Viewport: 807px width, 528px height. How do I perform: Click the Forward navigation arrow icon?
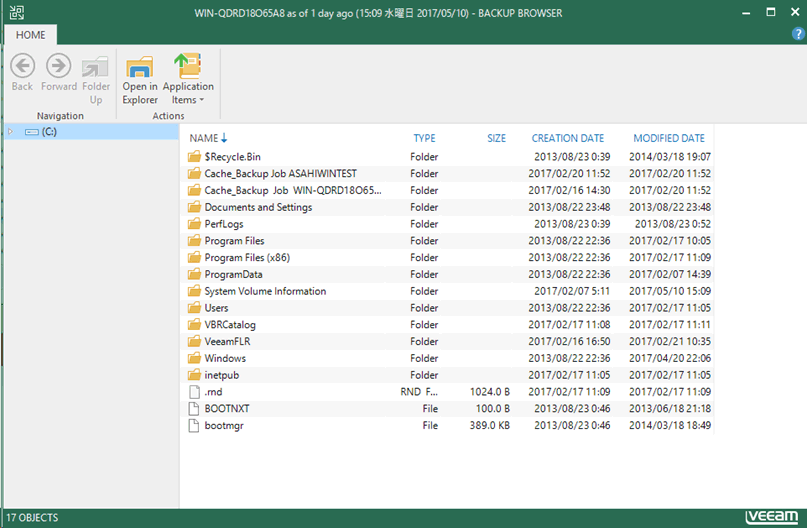[59, 66]
